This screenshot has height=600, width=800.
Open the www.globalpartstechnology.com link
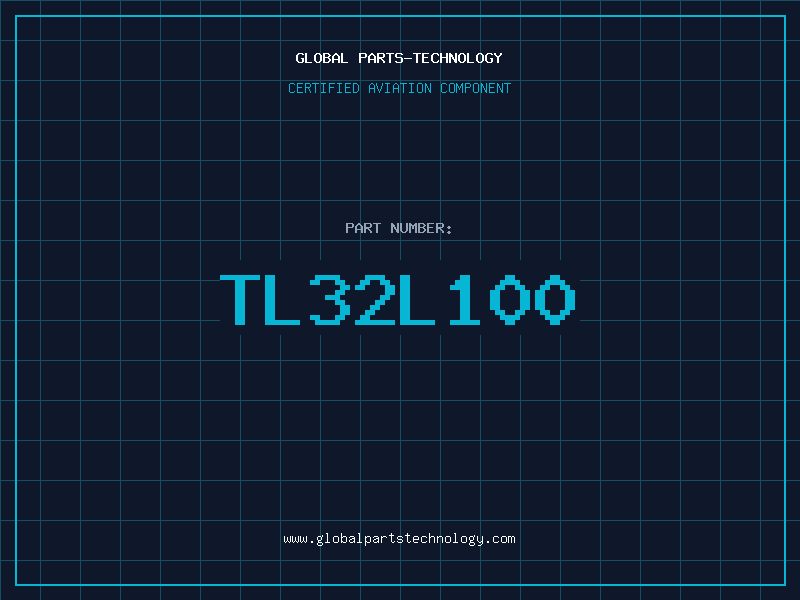pos(399,539)
